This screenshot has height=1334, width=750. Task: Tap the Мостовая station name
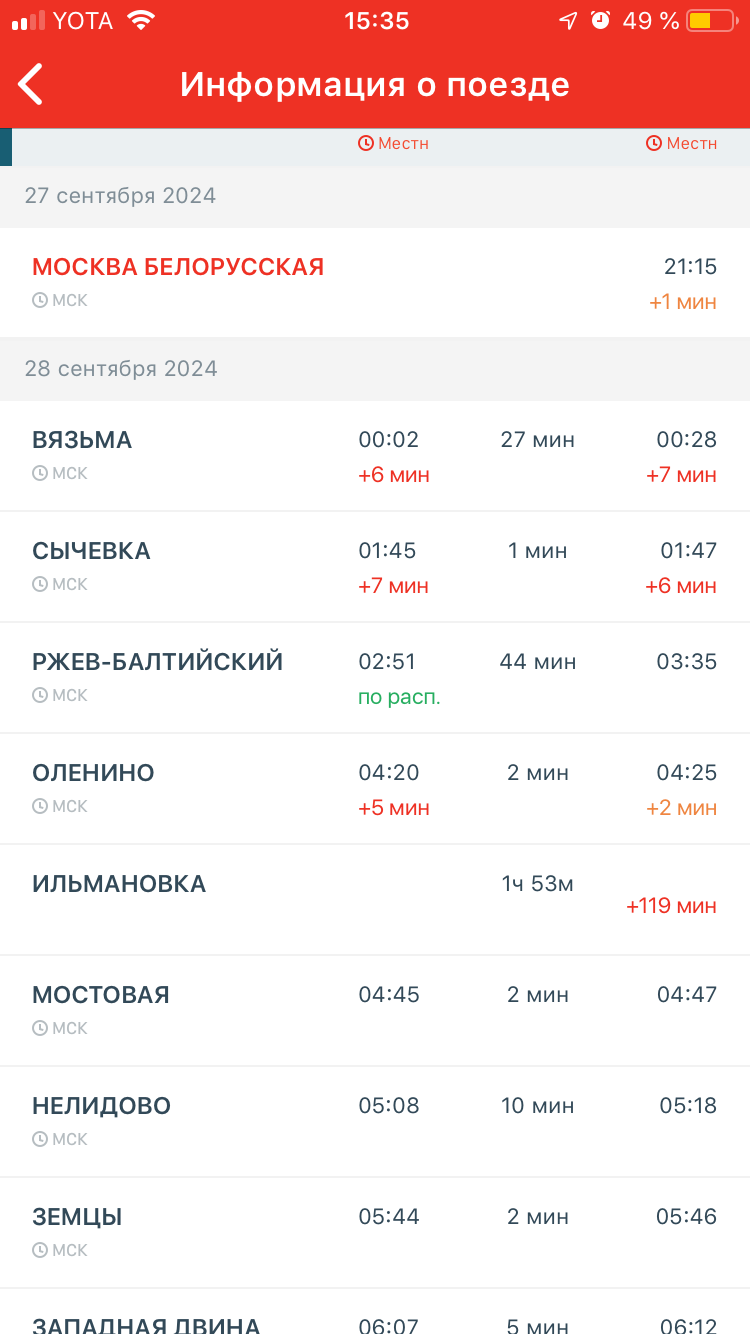(101, 995)
